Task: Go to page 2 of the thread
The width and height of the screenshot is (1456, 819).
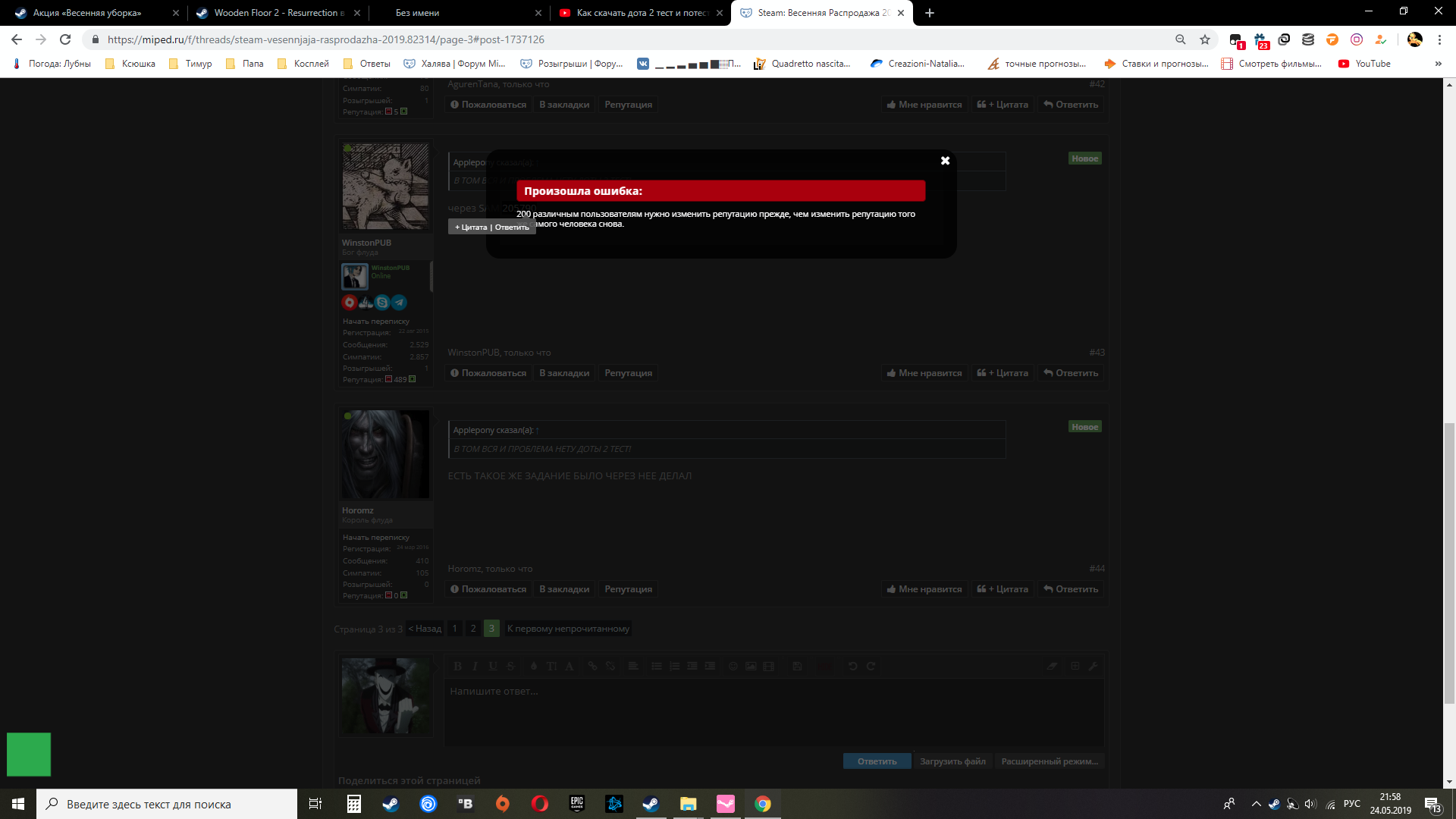Action: pyautogui.click(x=473, y=629)
